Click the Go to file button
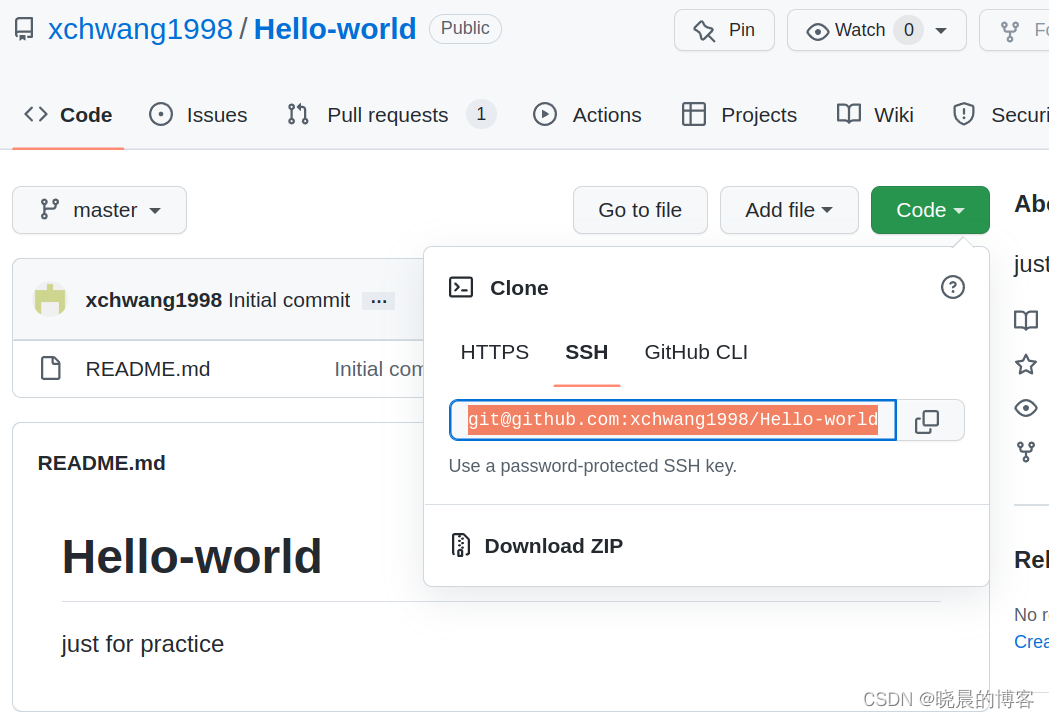The image size is (1049, 718). pyautogui.click(x=640, y=210)
